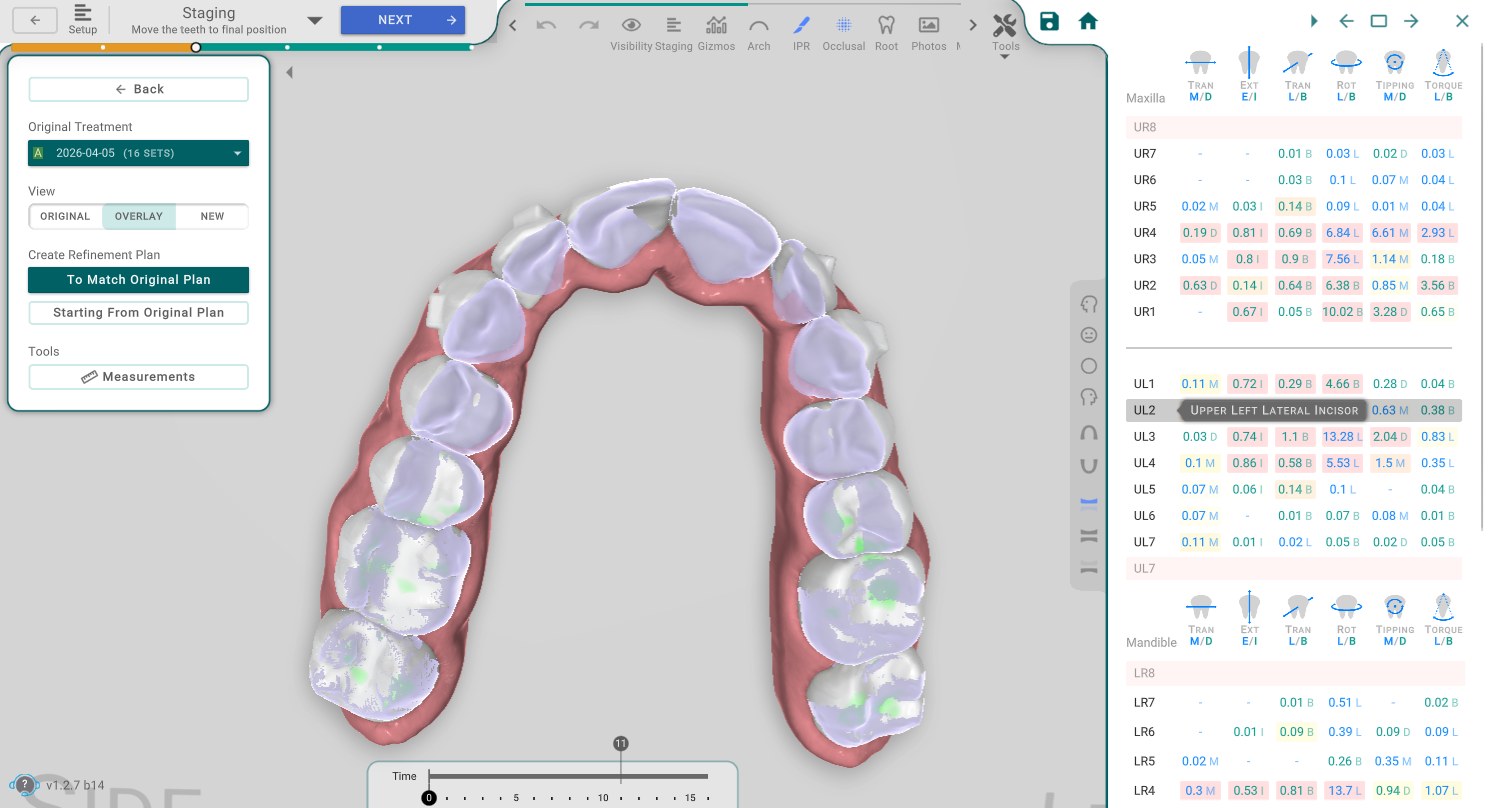This screenshot has width=1488, height=808.
Task: Choose the upper arch occlusal view icon
Action: pos(1089,432)
